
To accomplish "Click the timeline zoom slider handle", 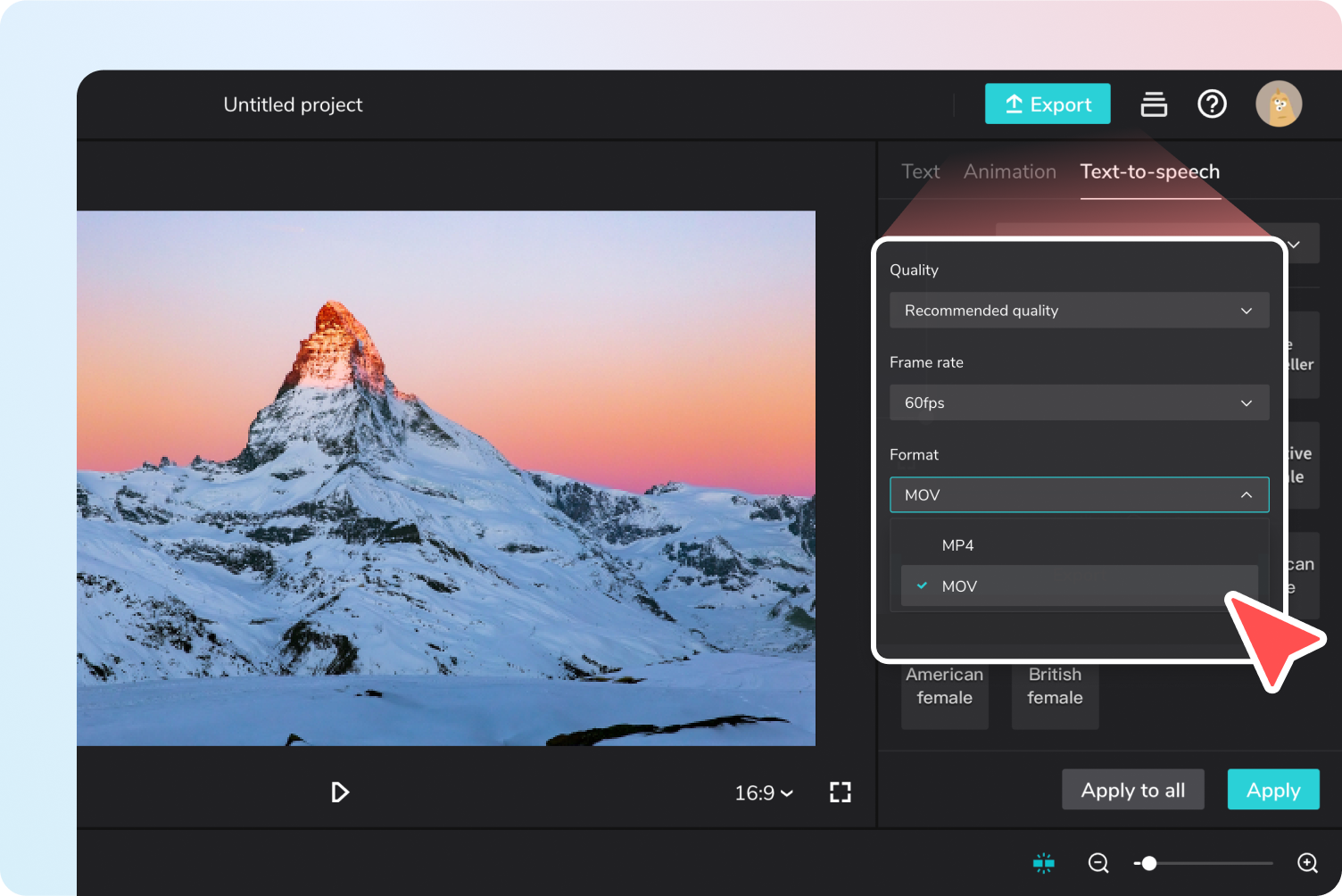I will point(1149,863).
